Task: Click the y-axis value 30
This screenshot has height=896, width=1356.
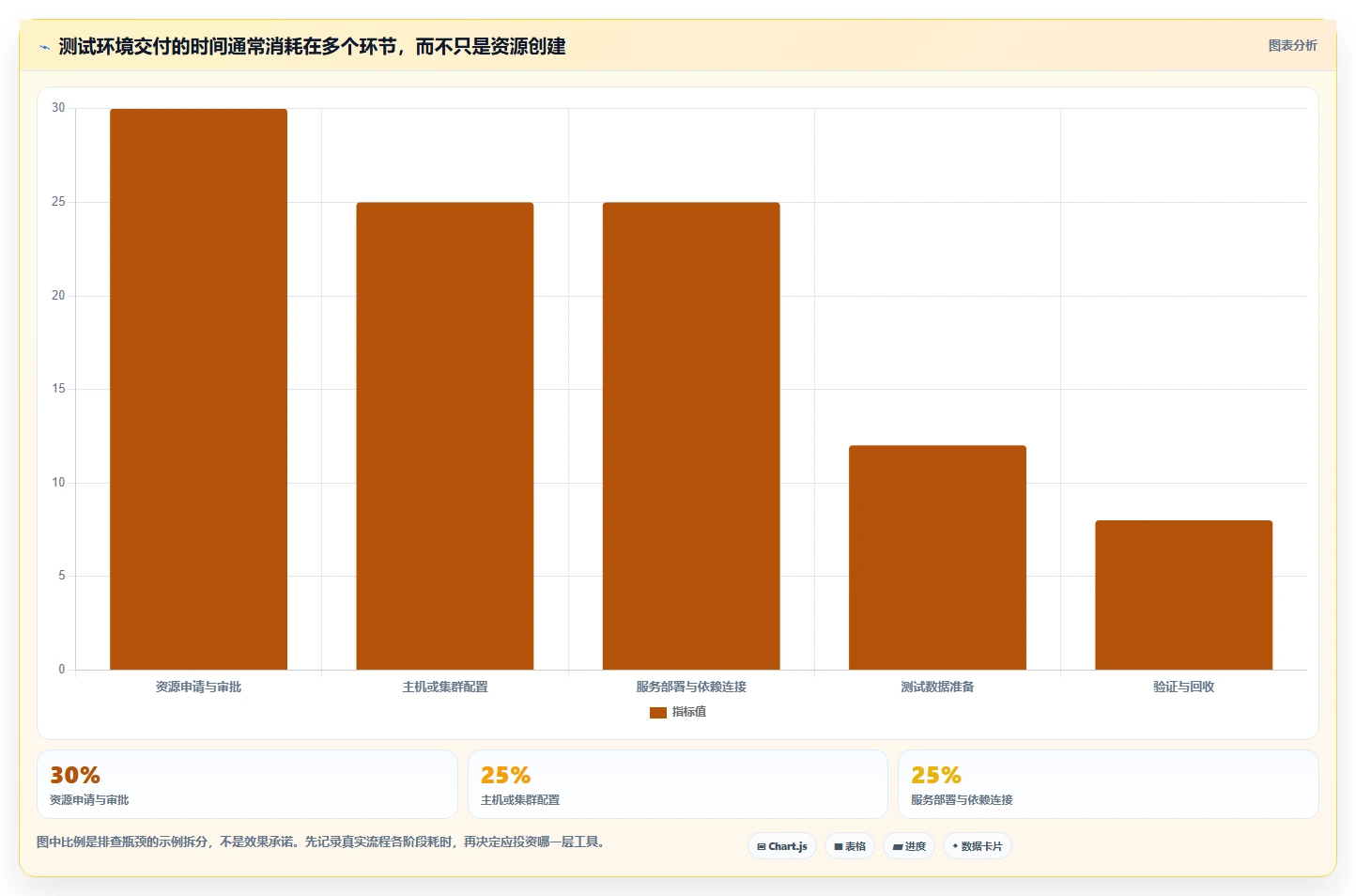Action: pyautogui.click(x=58, y=108)
